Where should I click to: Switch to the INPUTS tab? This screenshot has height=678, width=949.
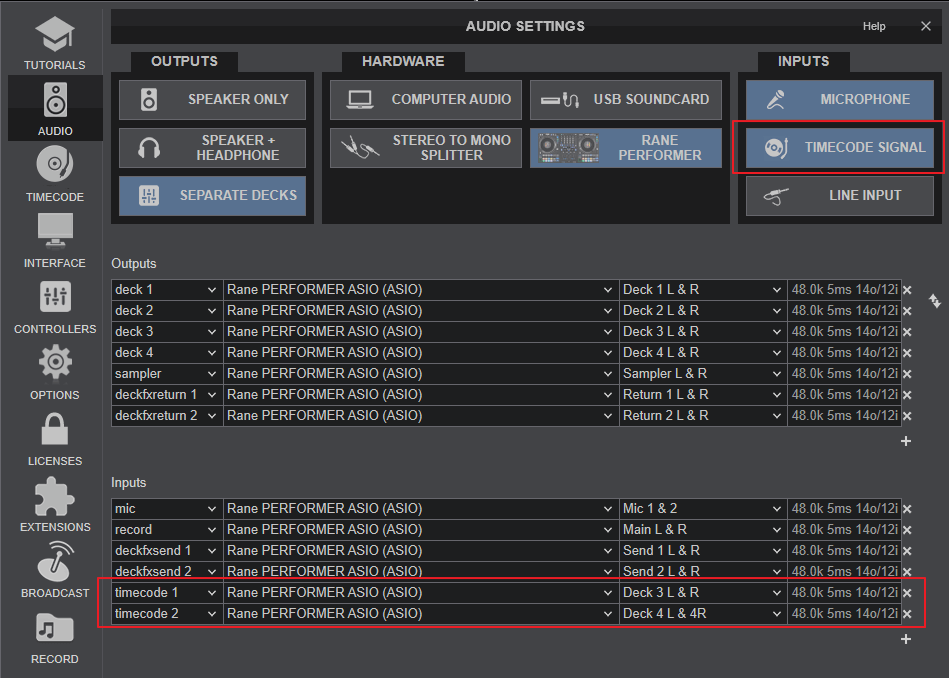pyautogui.click(x=803, y=61)
